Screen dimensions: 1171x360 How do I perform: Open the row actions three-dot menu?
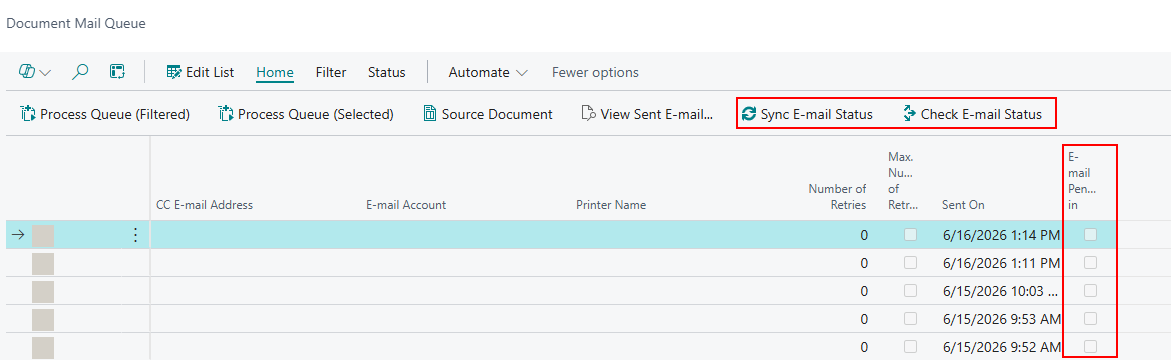(135, 235)
